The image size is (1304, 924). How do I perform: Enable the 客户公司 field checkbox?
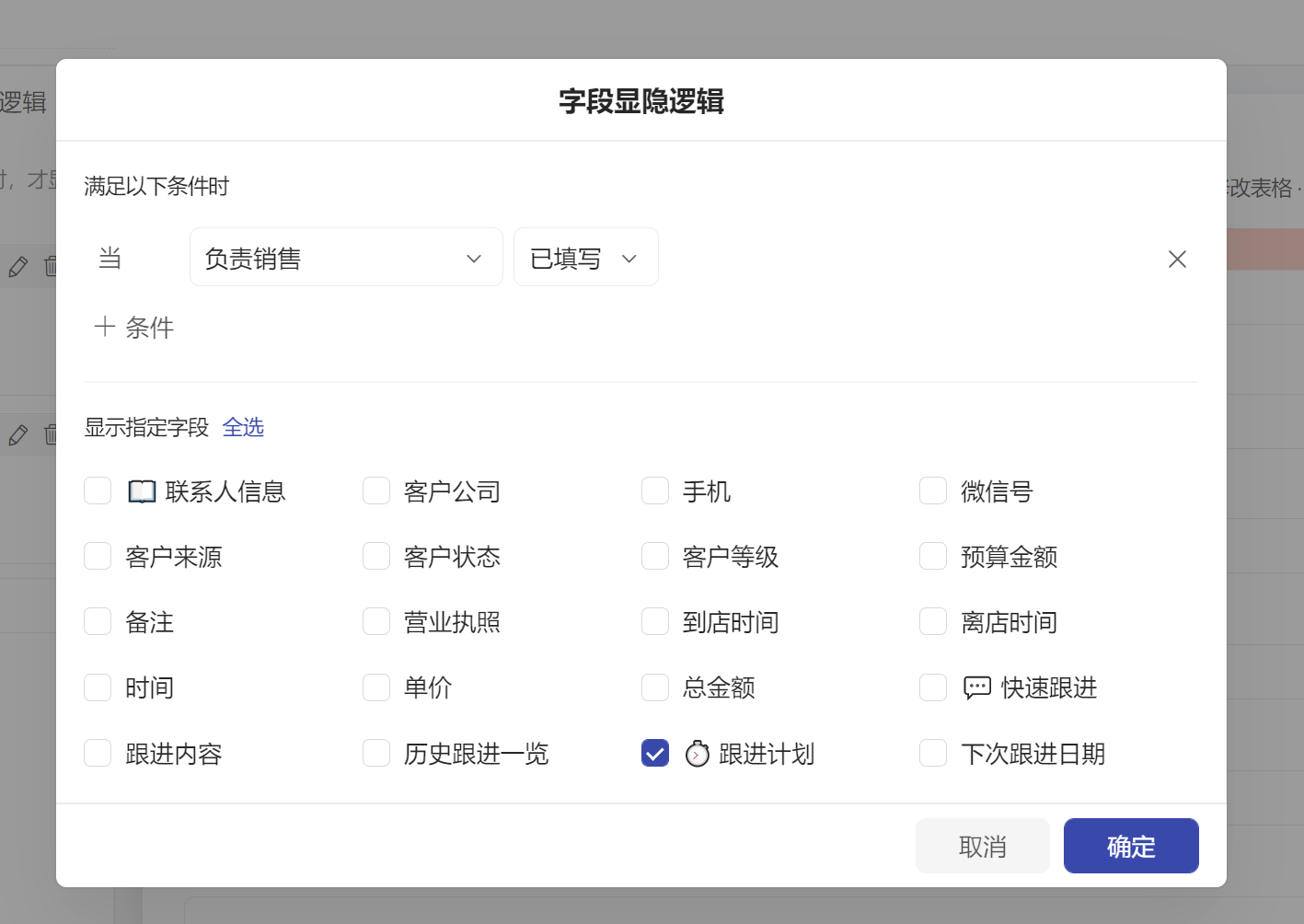[376, 491]
